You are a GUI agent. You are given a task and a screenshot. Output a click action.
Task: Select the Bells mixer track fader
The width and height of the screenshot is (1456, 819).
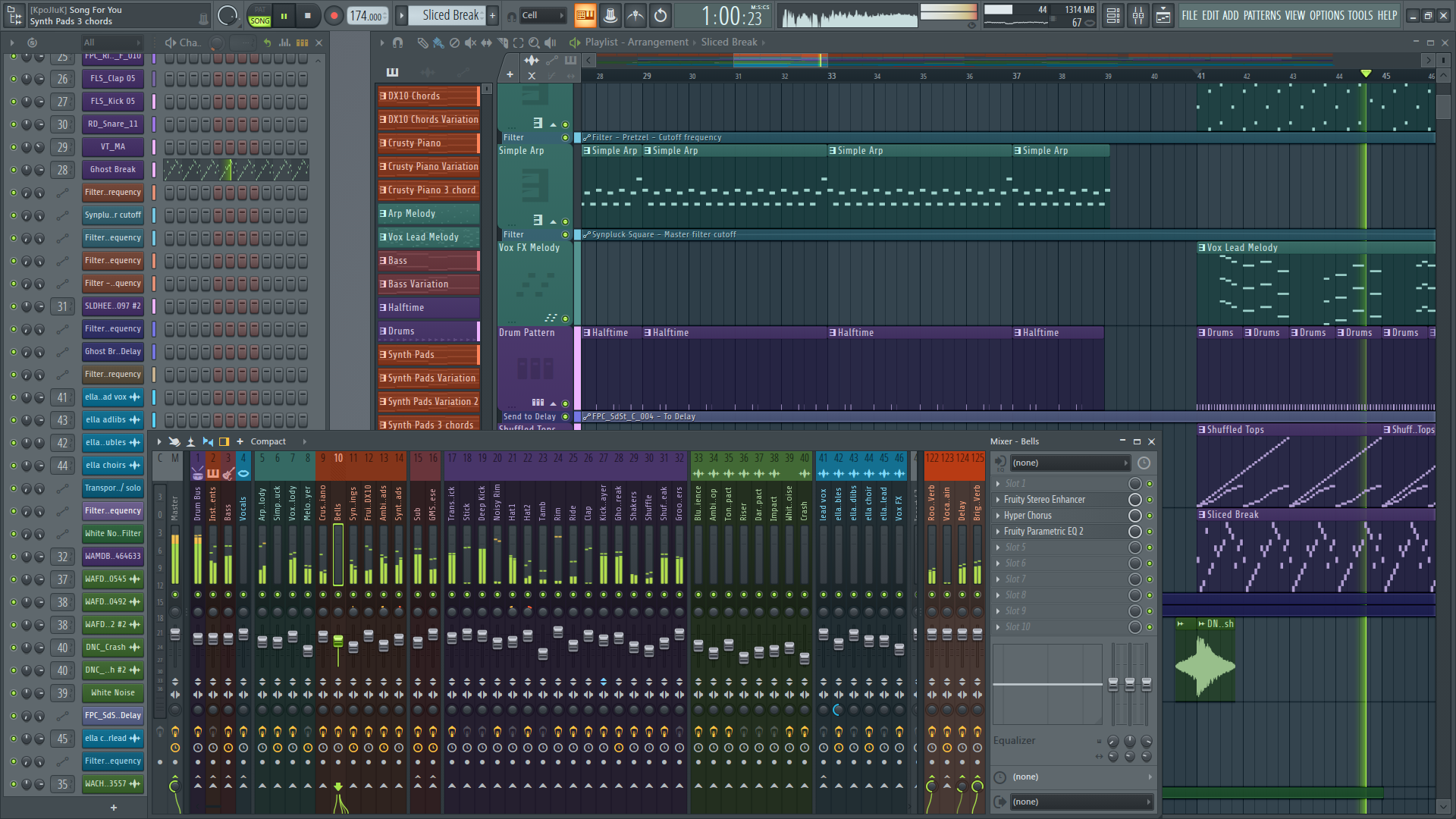[x=338, y=642]
